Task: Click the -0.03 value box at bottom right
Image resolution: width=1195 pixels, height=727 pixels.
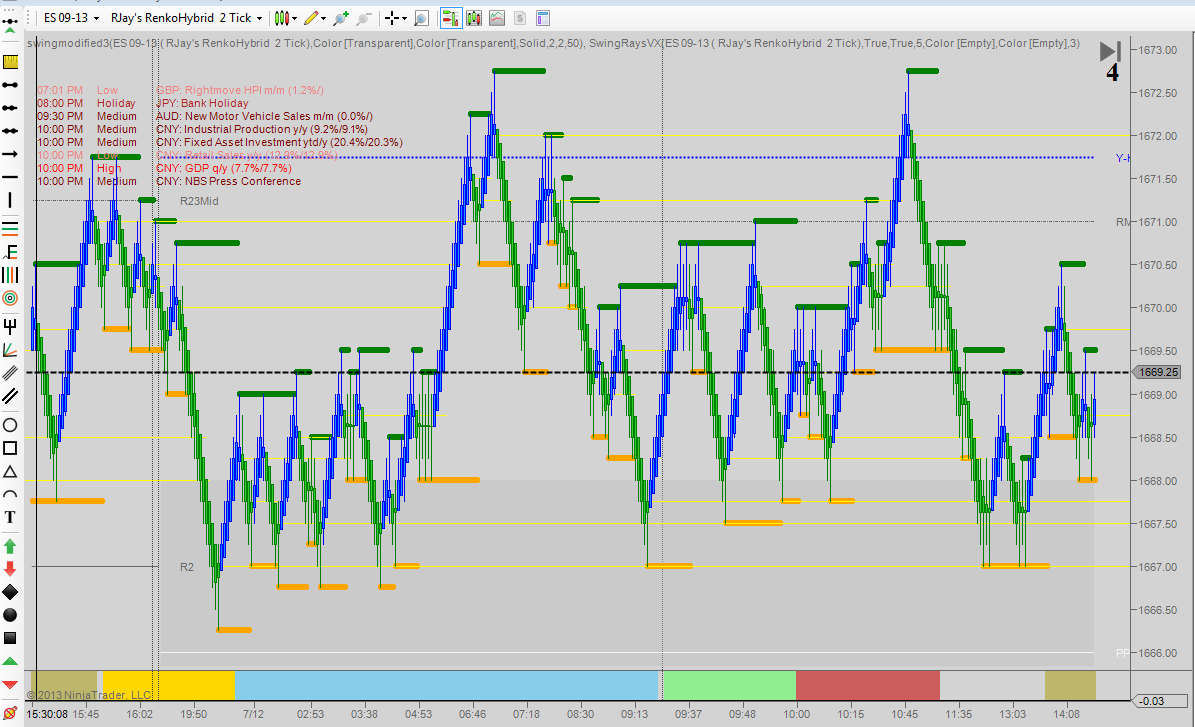Action: pyautogui.click(x=1159, y=701)
